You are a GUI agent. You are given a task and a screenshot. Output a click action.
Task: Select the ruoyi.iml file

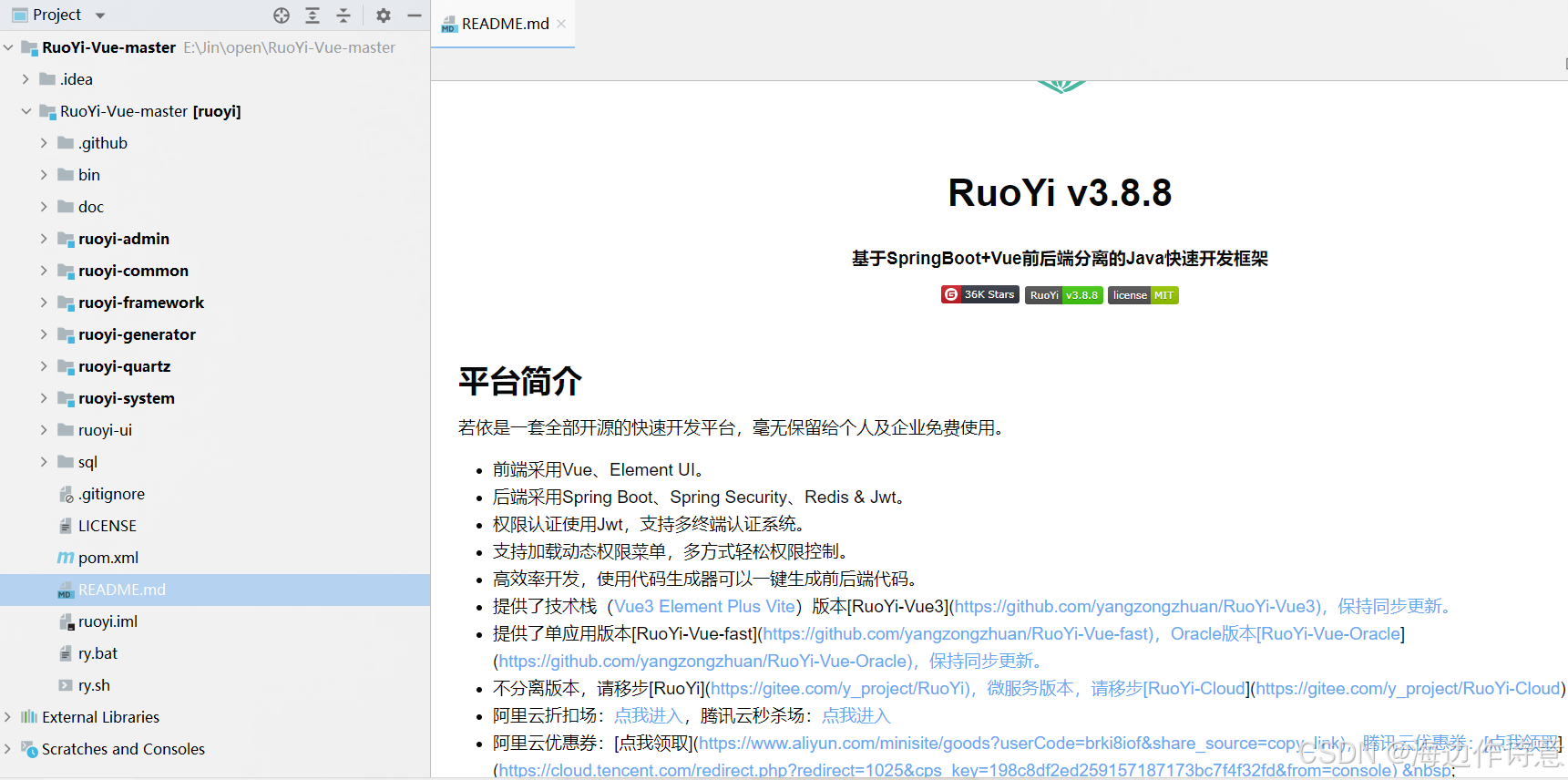click(108, 621)
